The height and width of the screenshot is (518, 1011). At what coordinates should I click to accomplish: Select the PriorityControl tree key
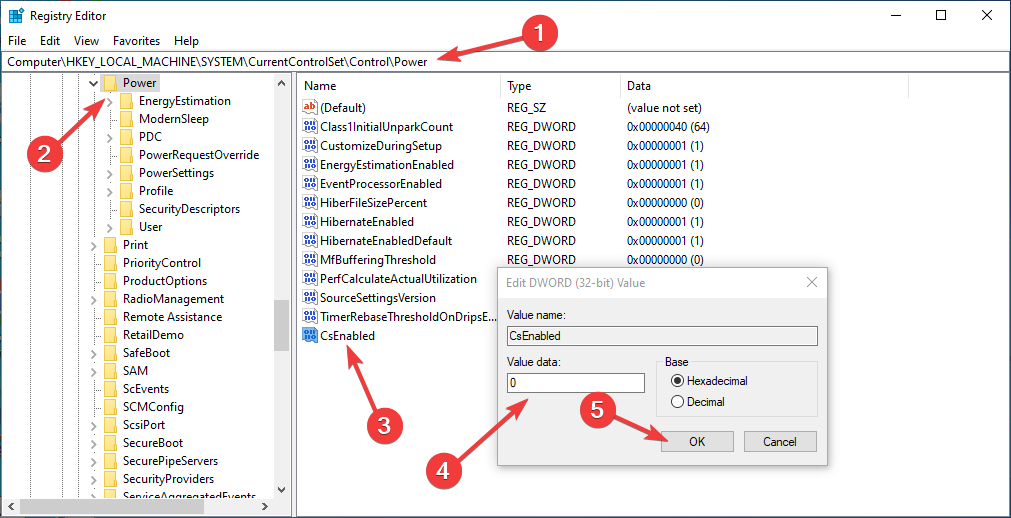[162, 263]
